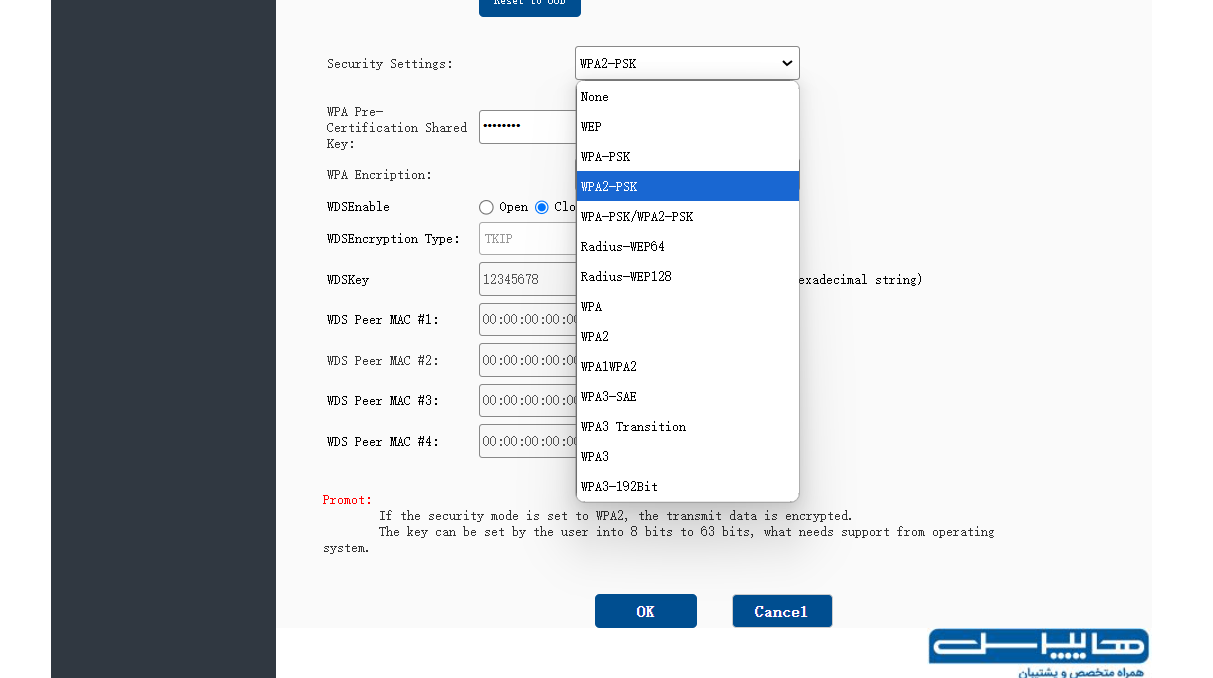The width and height of the screenshot is (1213, 678).
Task: Click the Security Settings dropdown arrow
Action: 787,63
